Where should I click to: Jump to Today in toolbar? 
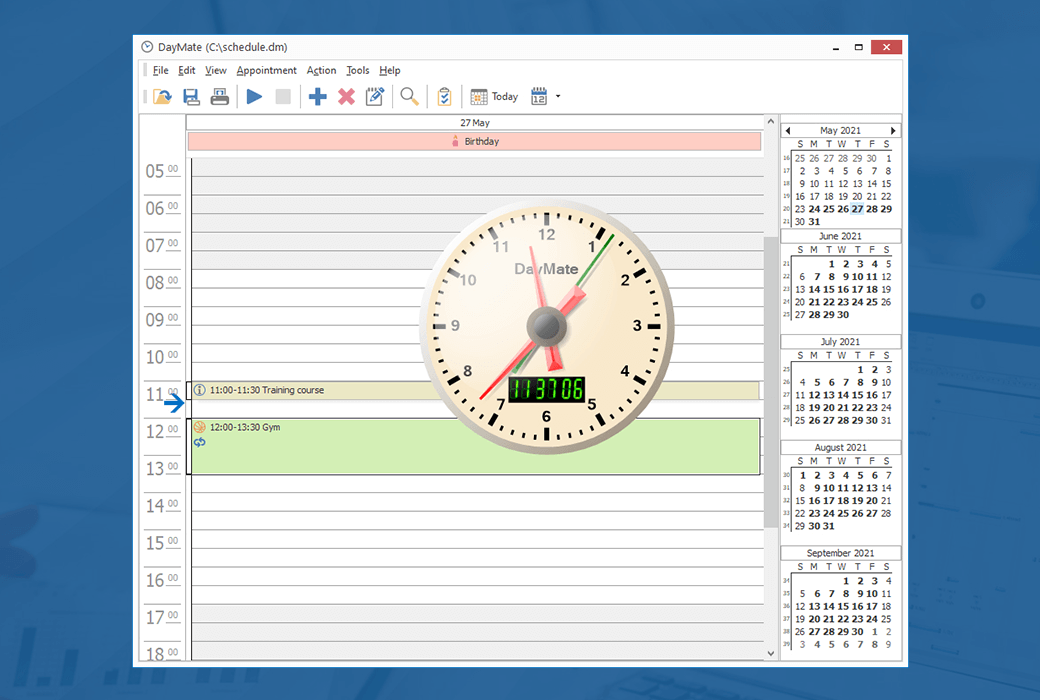point(494,97)
